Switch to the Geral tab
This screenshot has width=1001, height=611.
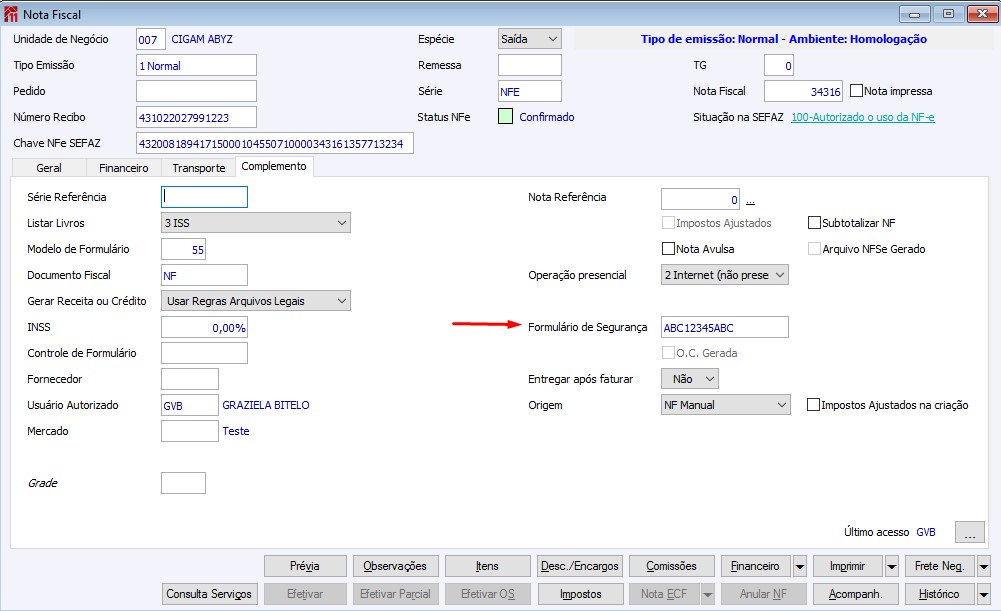[x=49, y=168]
